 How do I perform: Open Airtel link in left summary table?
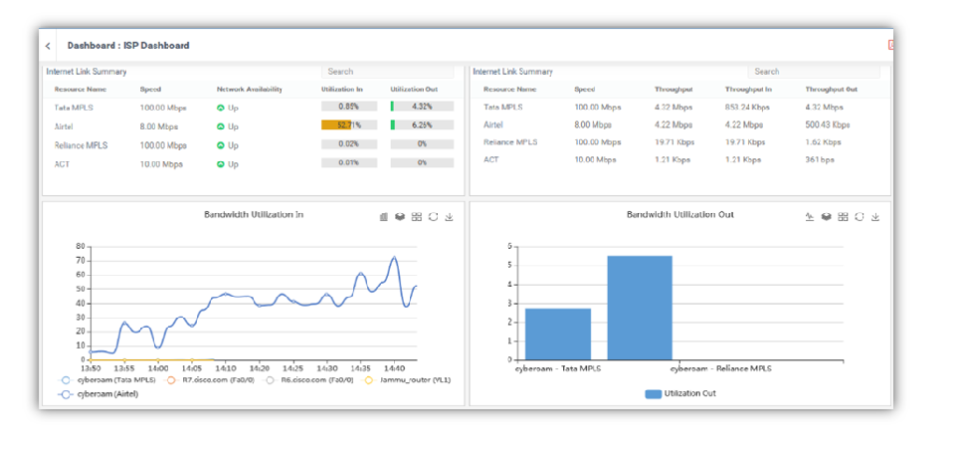64,127
